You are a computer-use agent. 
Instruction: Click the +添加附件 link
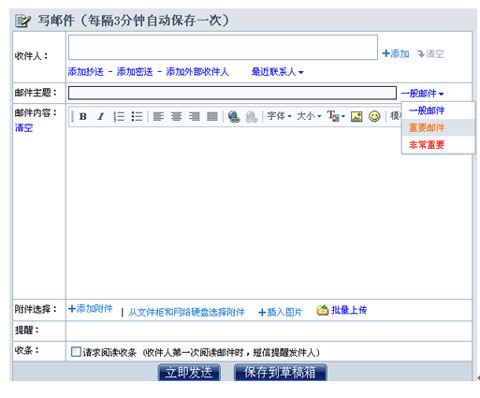pos(90,309)
